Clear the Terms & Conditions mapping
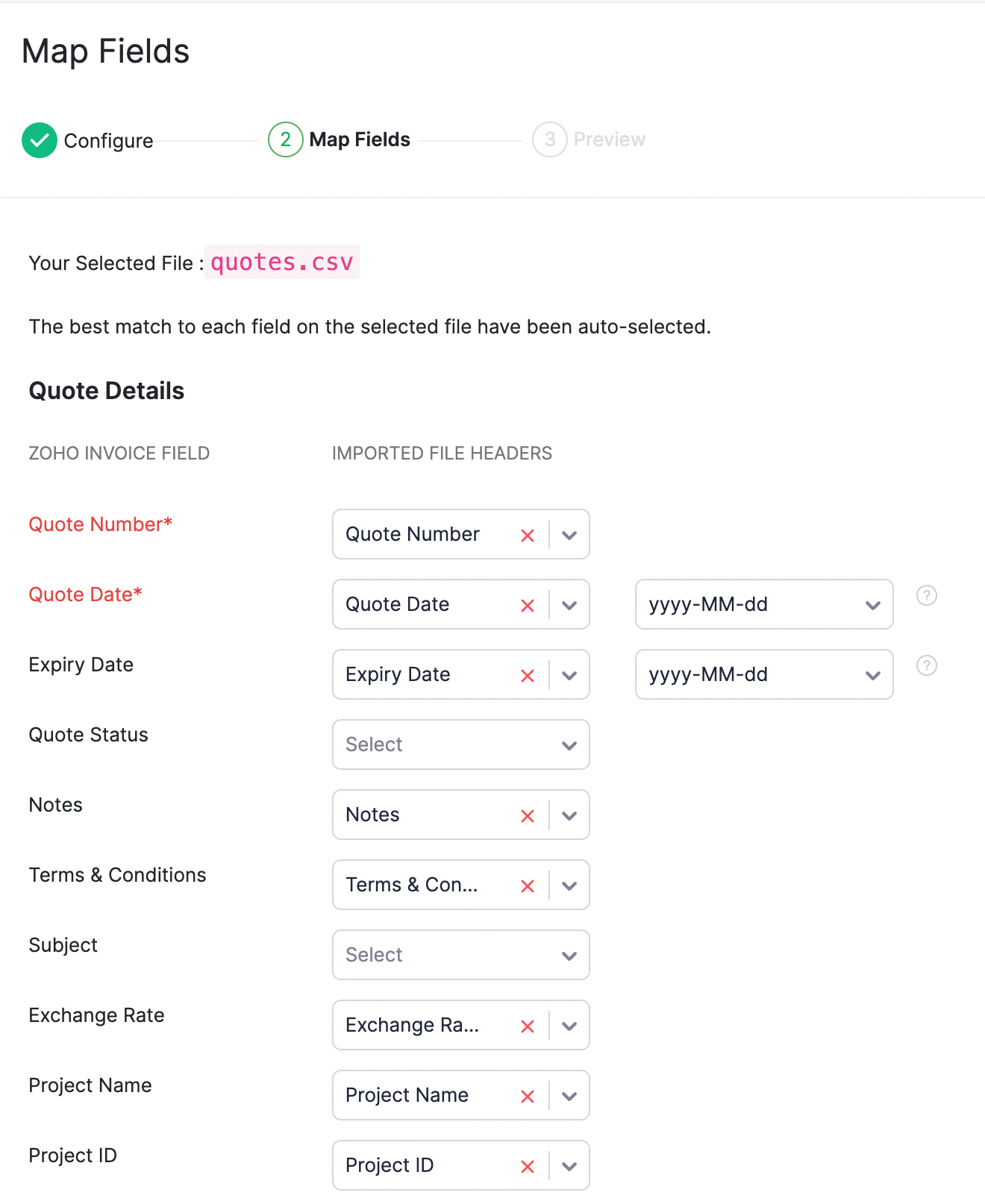 [x=528, y=885]
